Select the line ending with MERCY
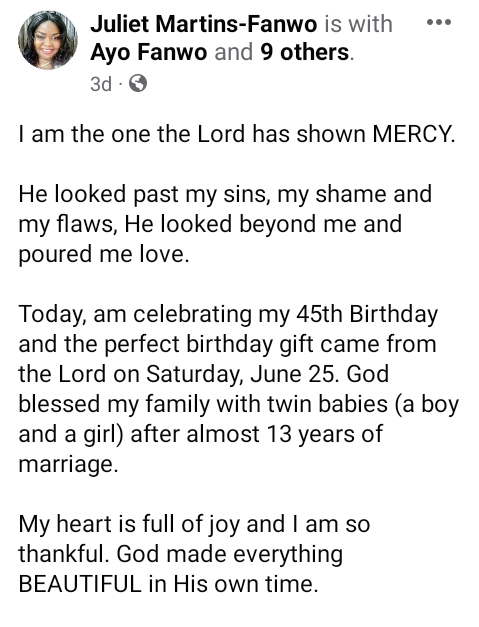This screenshot has height=627, width=479. pos(237,134)
